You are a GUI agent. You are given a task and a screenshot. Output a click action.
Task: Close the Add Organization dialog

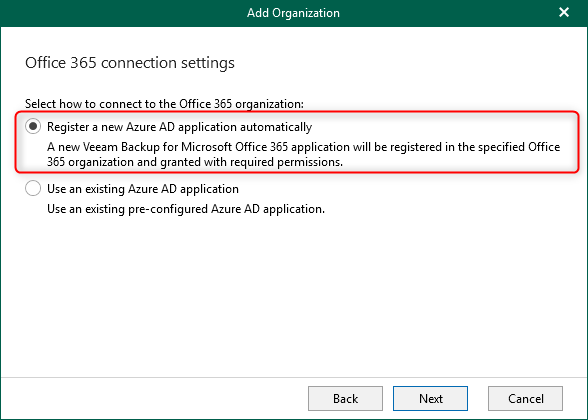(x=564, y=12)
